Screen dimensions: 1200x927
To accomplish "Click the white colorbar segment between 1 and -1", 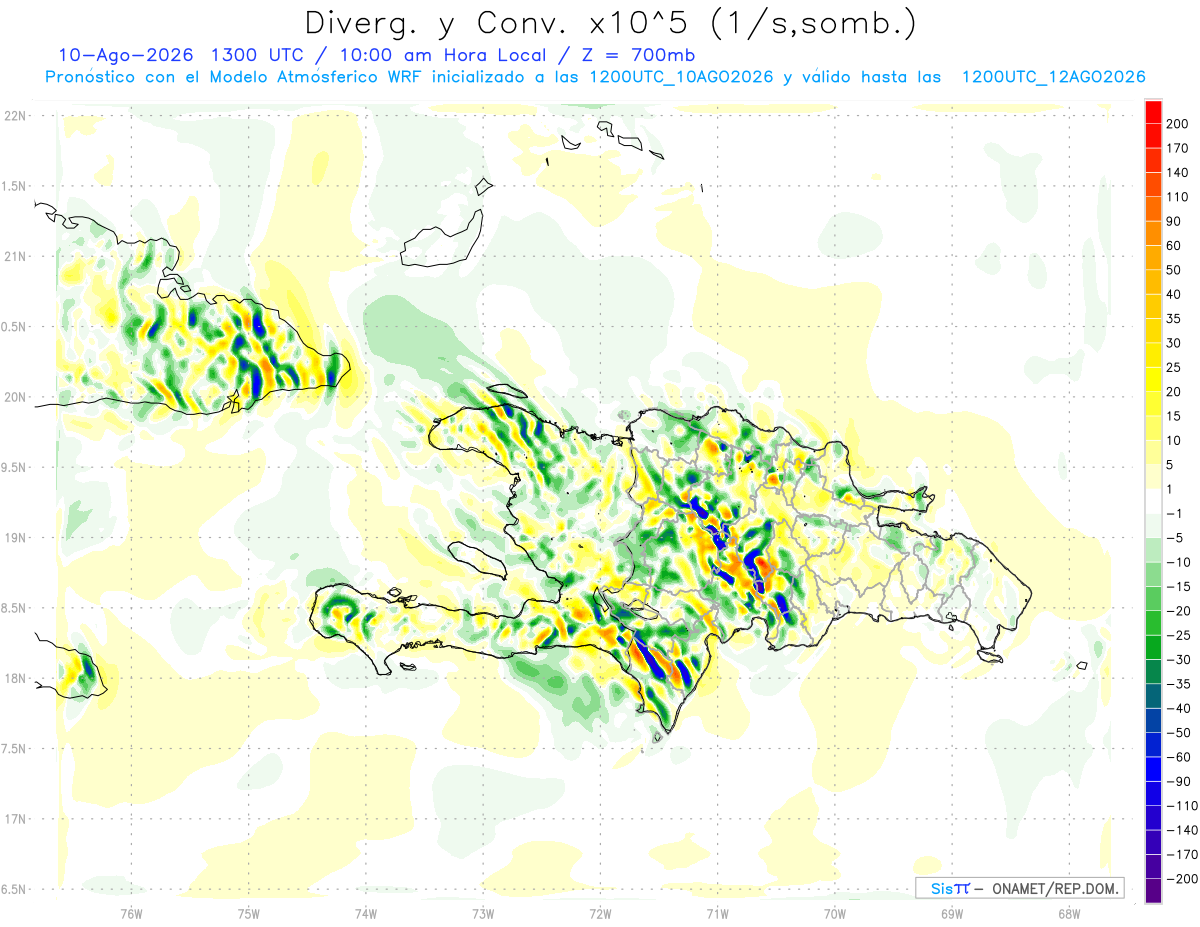I will (x=1153, y=501).
